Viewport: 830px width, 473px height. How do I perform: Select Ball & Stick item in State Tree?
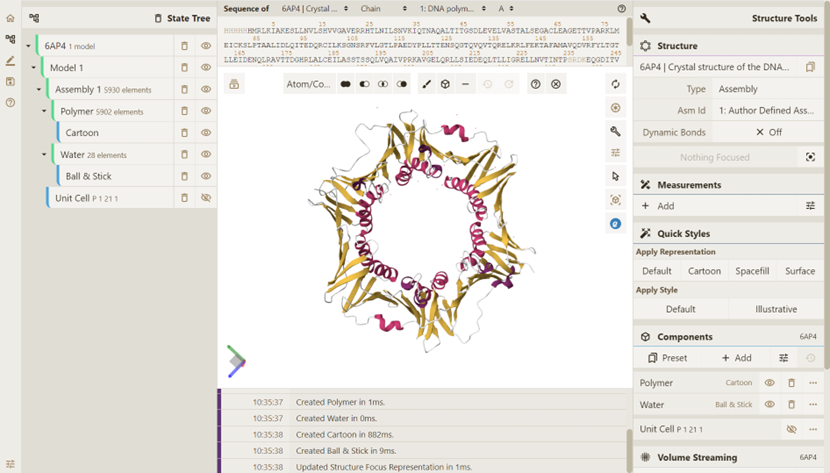(x=89, y=176)
